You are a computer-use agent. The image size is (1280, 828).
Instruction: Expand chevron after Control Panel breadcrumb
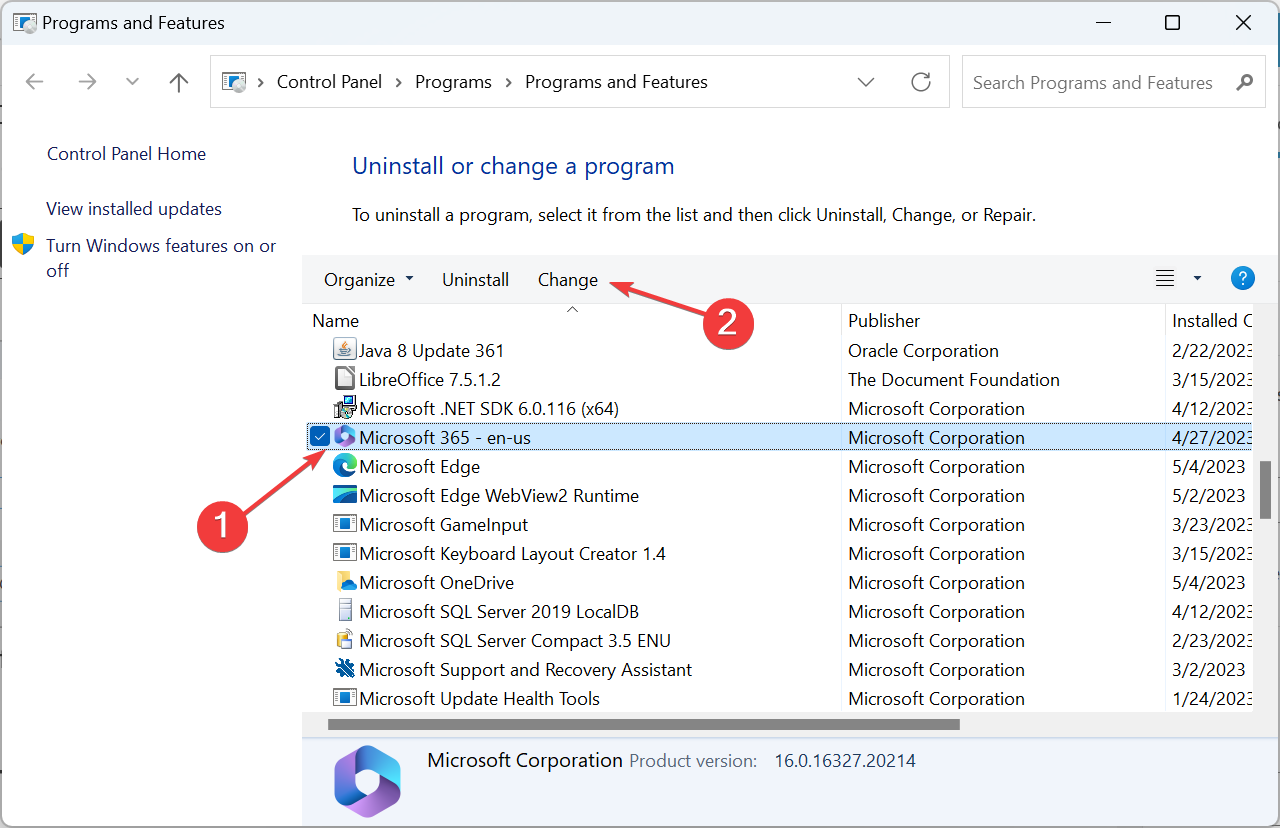point(399,82)
